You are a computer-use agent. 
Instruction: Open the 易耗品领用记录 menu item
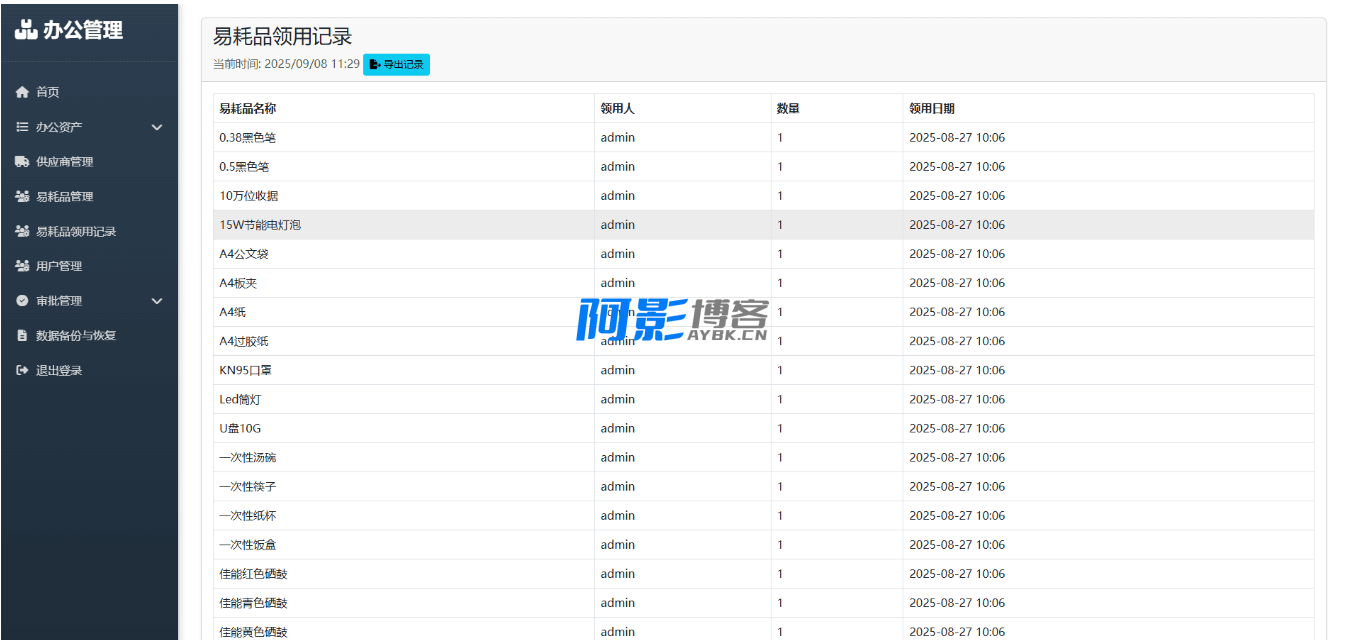coord(76,232)
